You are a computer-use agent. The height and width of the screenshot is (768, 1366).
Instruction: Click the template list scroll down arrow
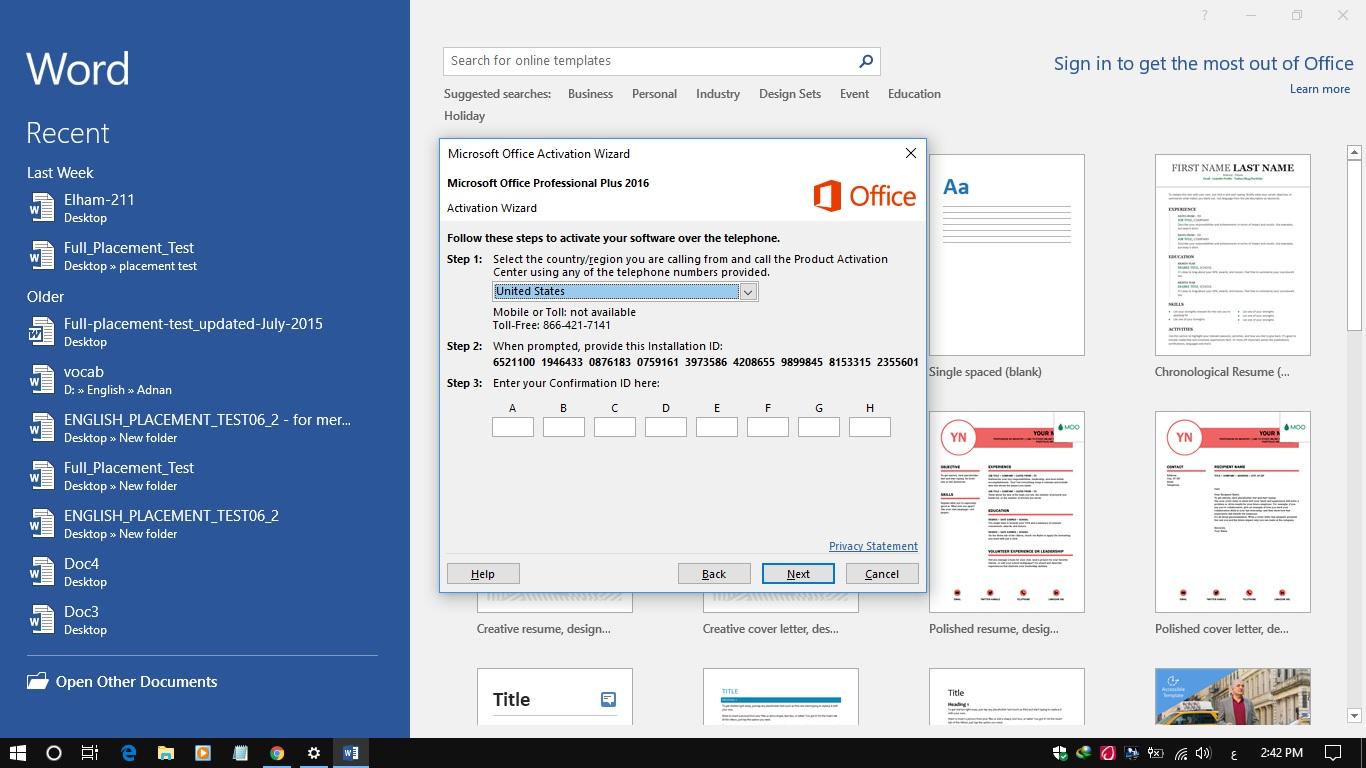point(1355,716)
